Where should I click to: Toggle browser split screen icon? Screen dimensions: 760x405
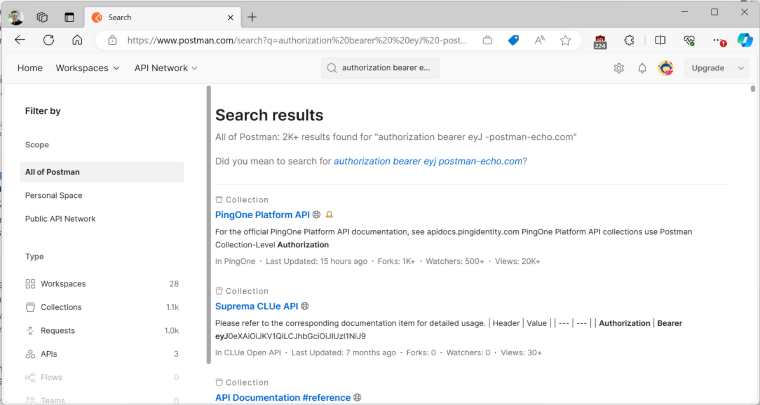point(660,41)
